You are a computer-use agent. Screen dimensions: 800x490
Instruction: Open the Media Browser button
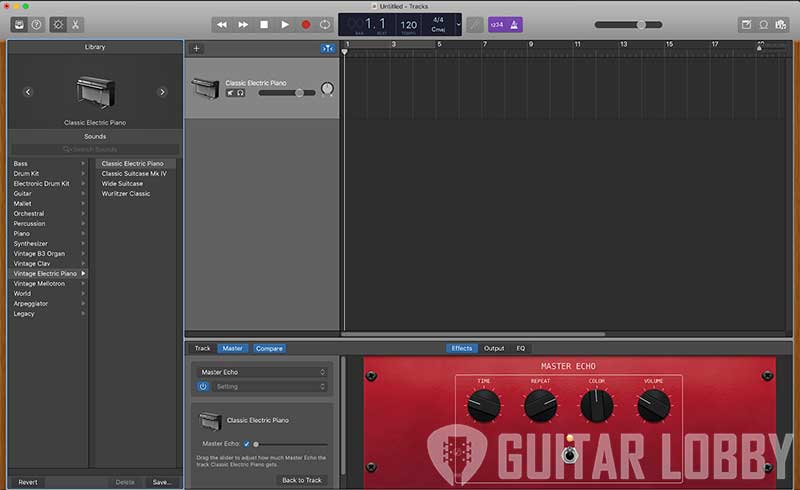781,24
